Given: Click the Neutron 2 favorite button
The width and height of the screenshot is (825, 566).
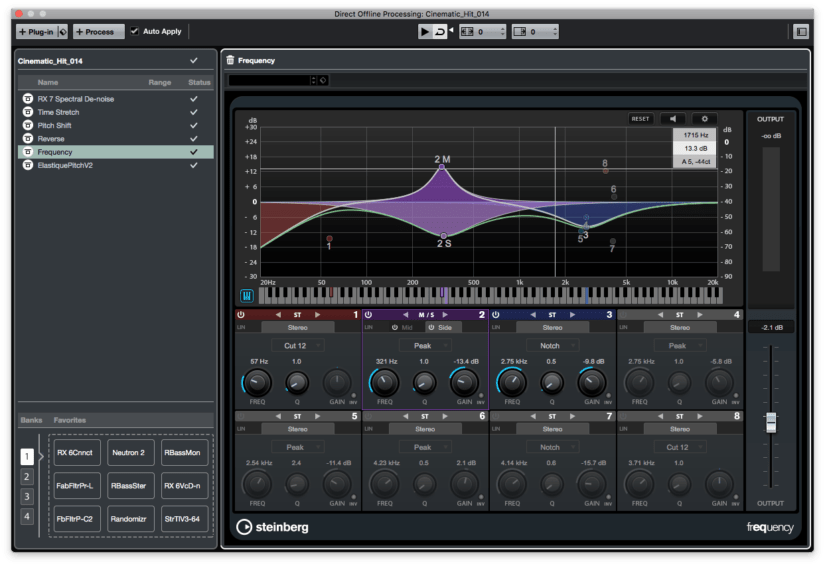Looking at the screenshot, I should [x=130, y=452].
